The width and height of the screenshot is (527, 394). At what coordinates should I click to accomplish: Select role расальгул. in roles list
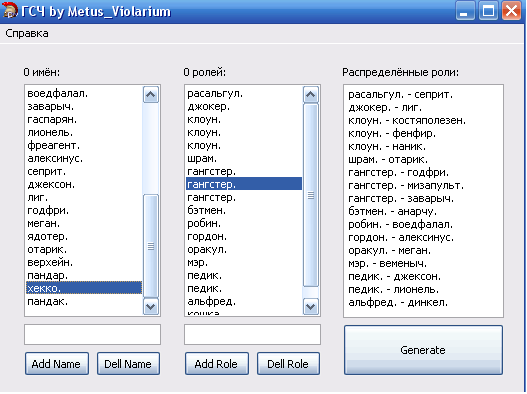pyautogui.click(x=244, y=93)
